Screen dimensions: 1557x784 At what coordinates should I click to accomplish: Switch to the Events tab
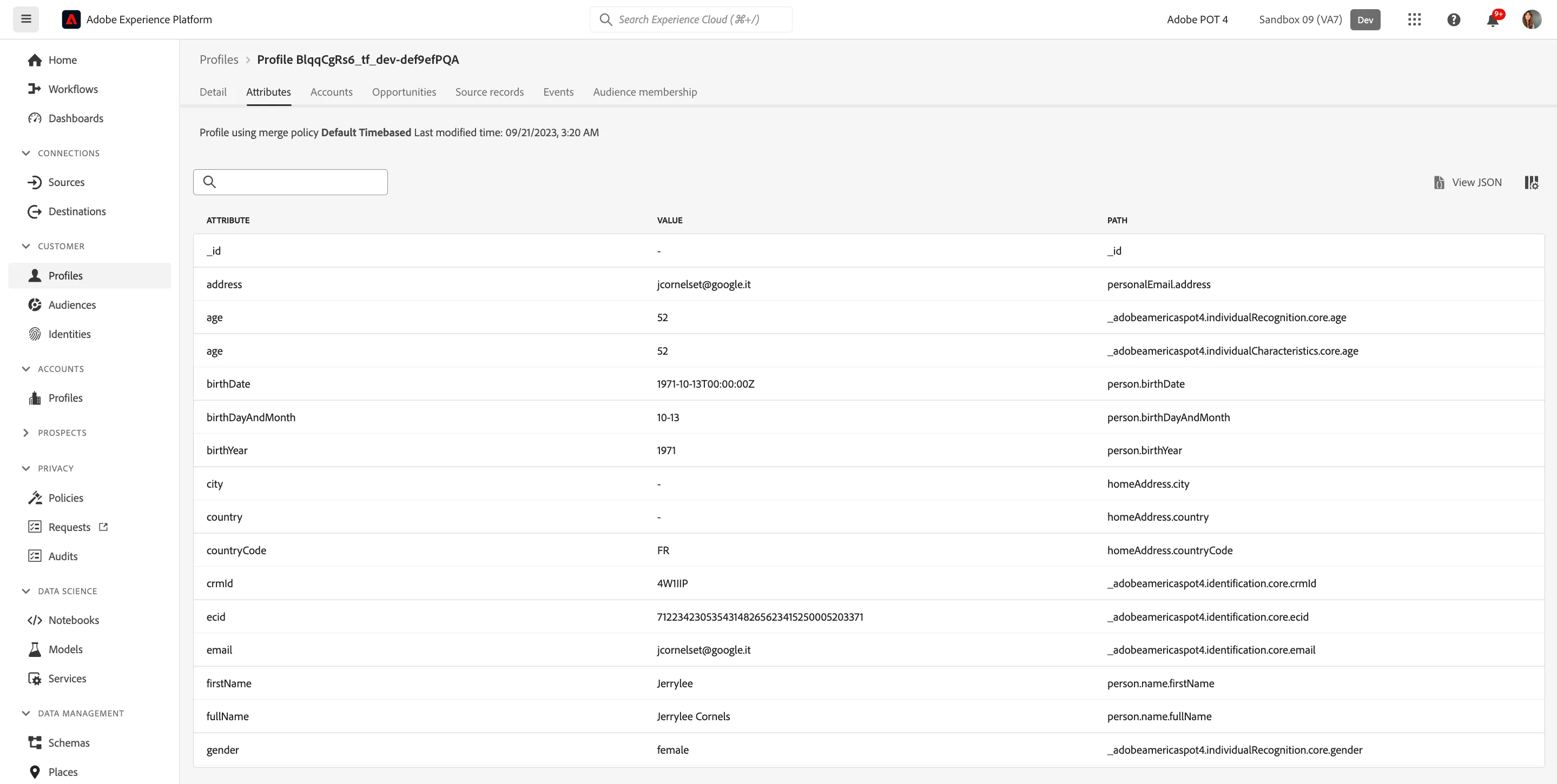tap(558, 92)
